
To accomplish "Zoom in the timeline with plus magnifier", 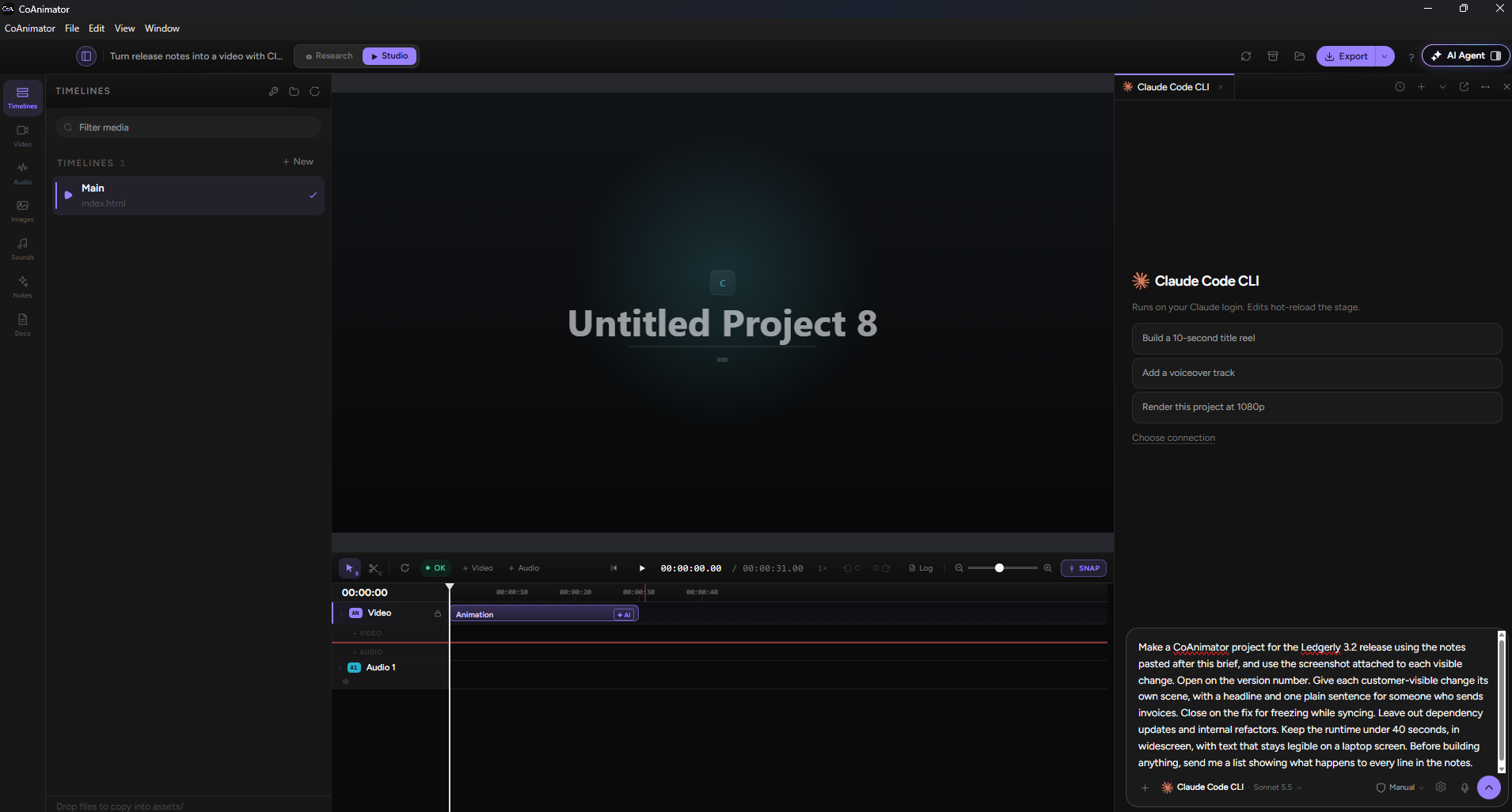I will (x=1047, y=568).
